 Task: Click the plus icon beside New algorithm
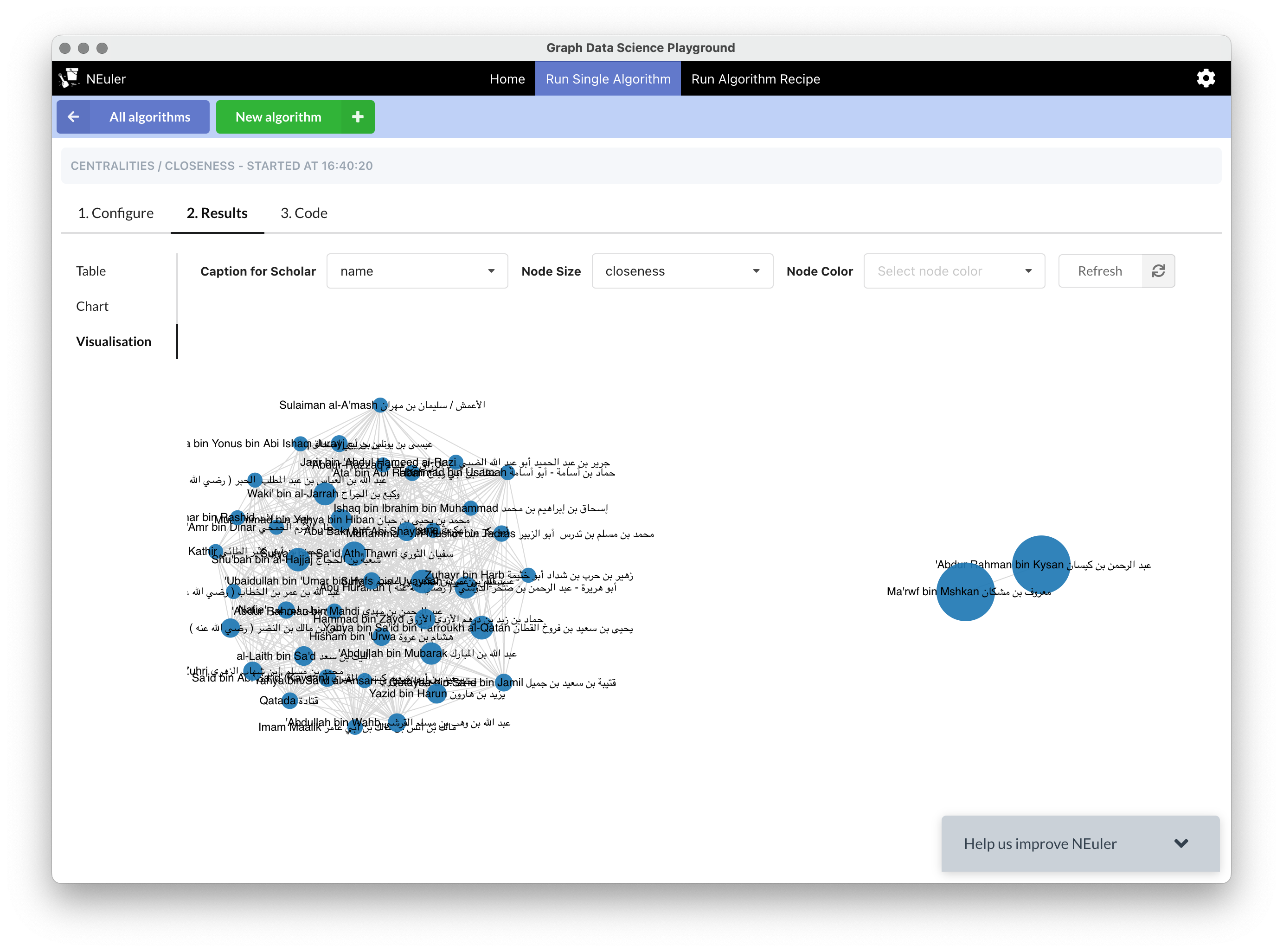358,117
